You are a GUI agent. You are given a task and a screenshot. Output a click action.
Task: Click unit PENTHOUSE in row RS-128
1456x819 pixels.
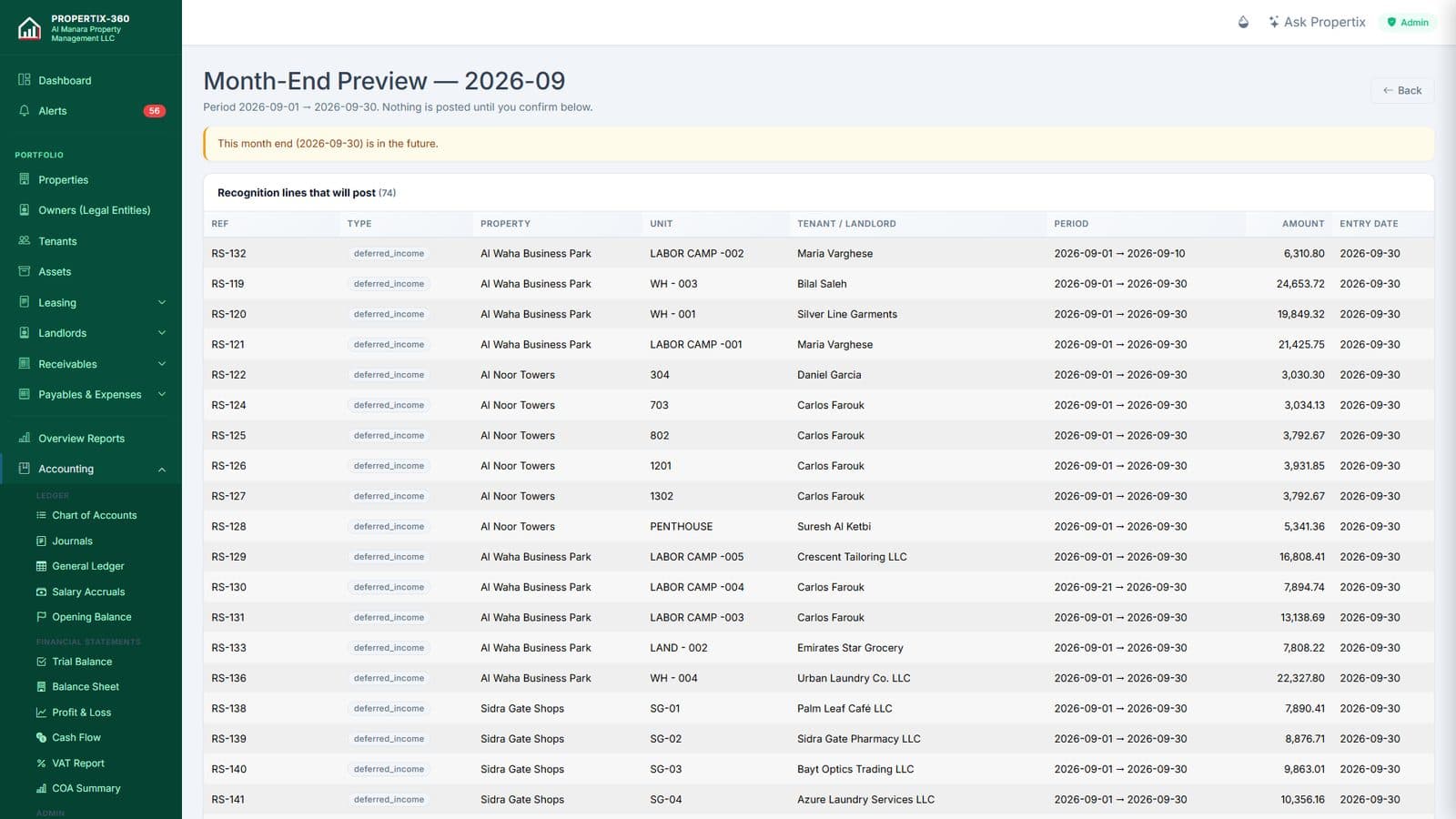tap(682, 527)
